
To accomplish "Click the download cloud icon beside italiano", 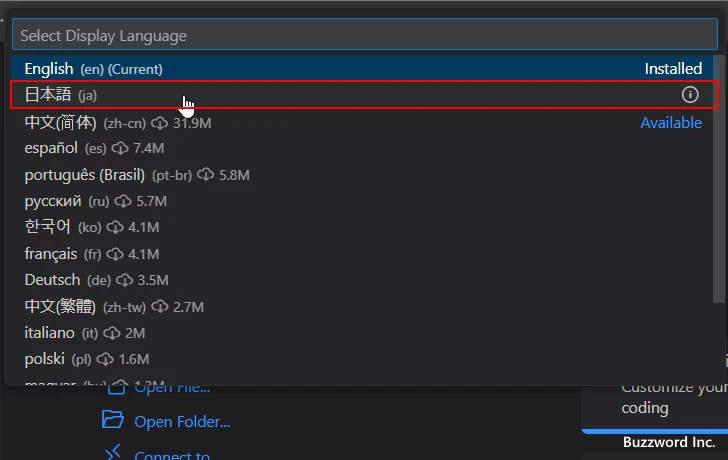I will 112,332.
